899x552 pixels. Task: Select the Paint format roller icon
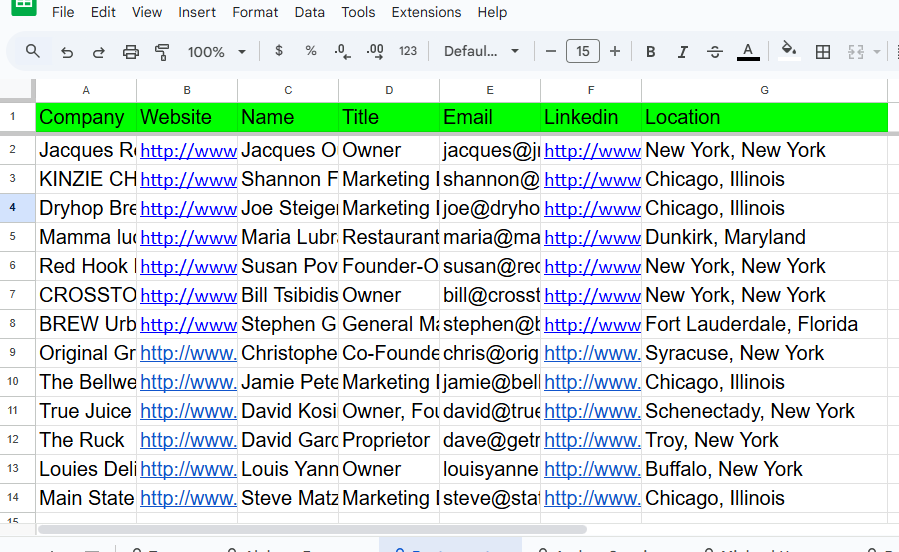(x=162, y=52)
